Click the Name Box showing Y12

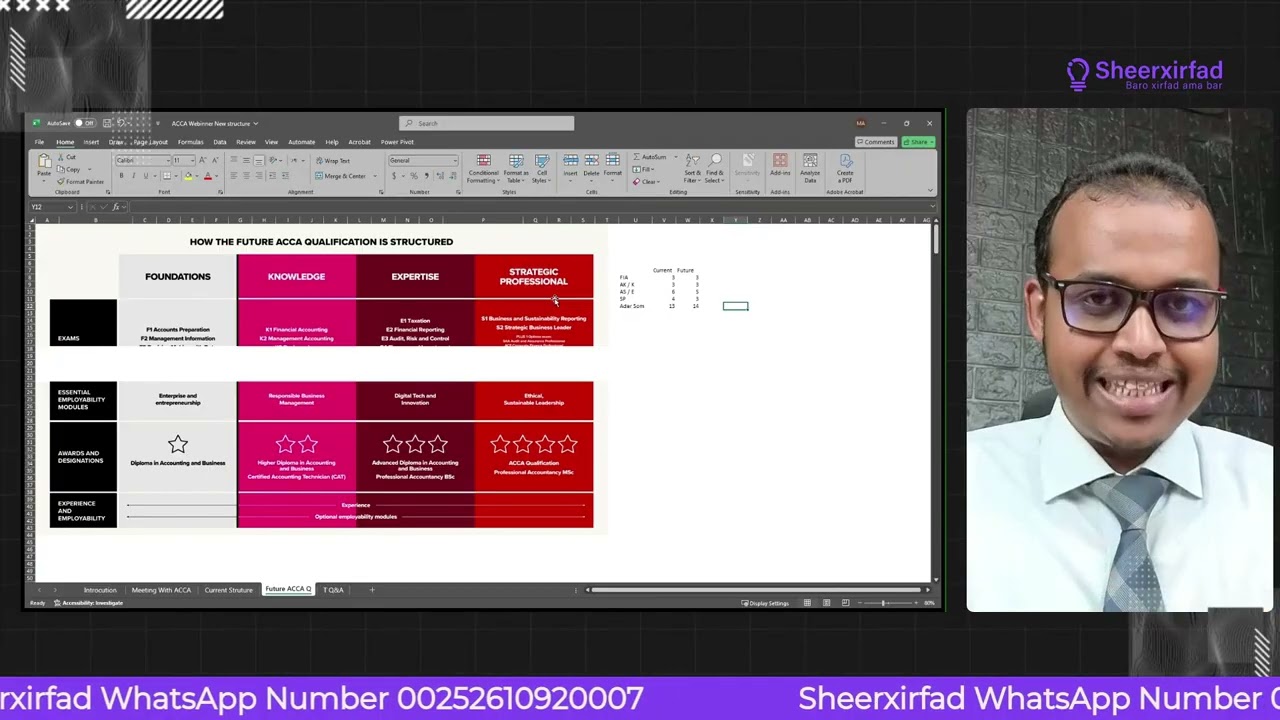51,207
